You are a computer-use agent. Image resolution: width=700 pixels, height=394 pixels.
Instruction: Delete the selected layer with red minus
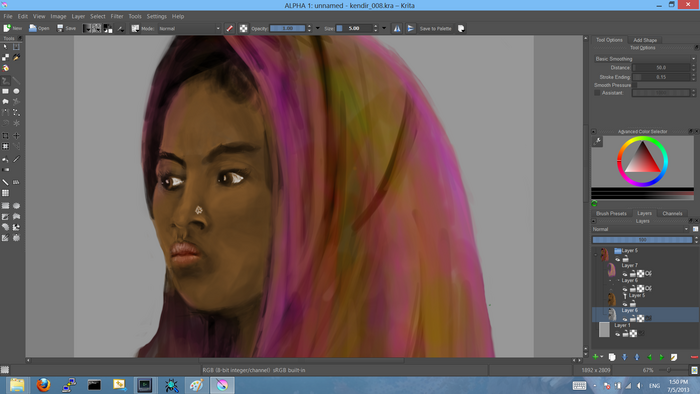point(694,357)
